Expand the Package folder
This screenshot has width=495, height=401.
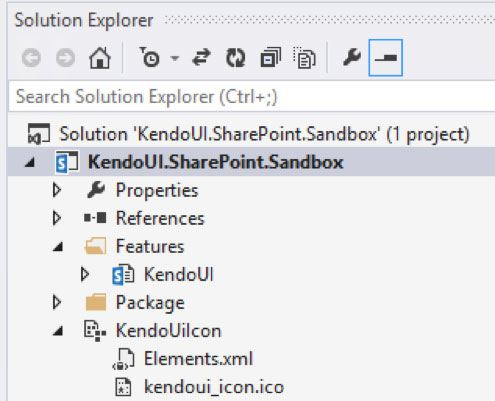pyautogui.click(x=57, y=302)
